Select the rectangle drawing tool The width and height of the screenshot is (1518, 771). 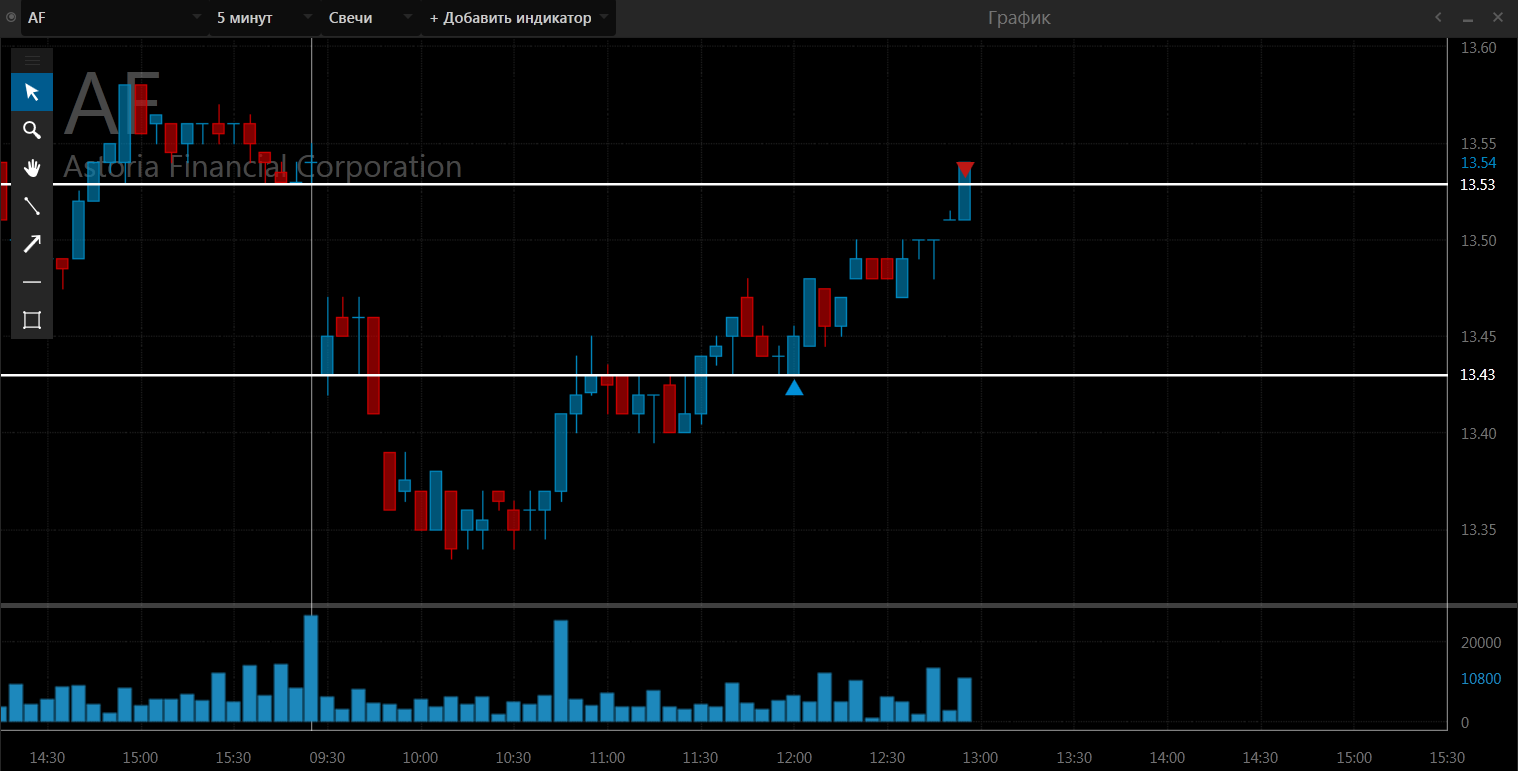pyautogui.click(x=32, y=320)
